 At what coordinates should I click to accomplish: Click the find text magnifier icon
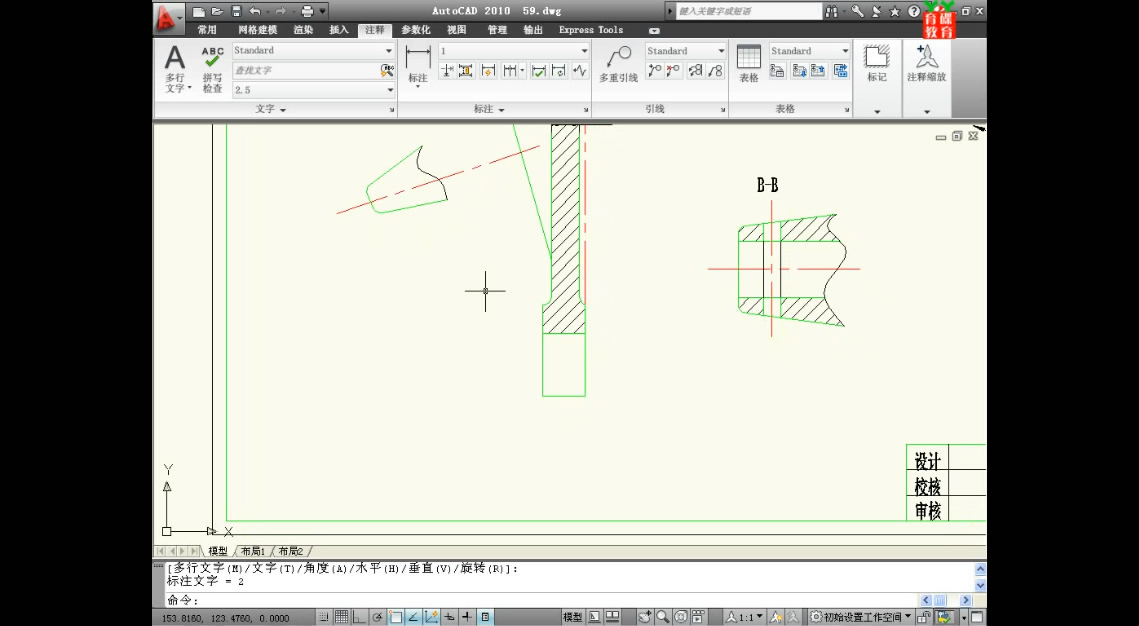tap(386, 70)
